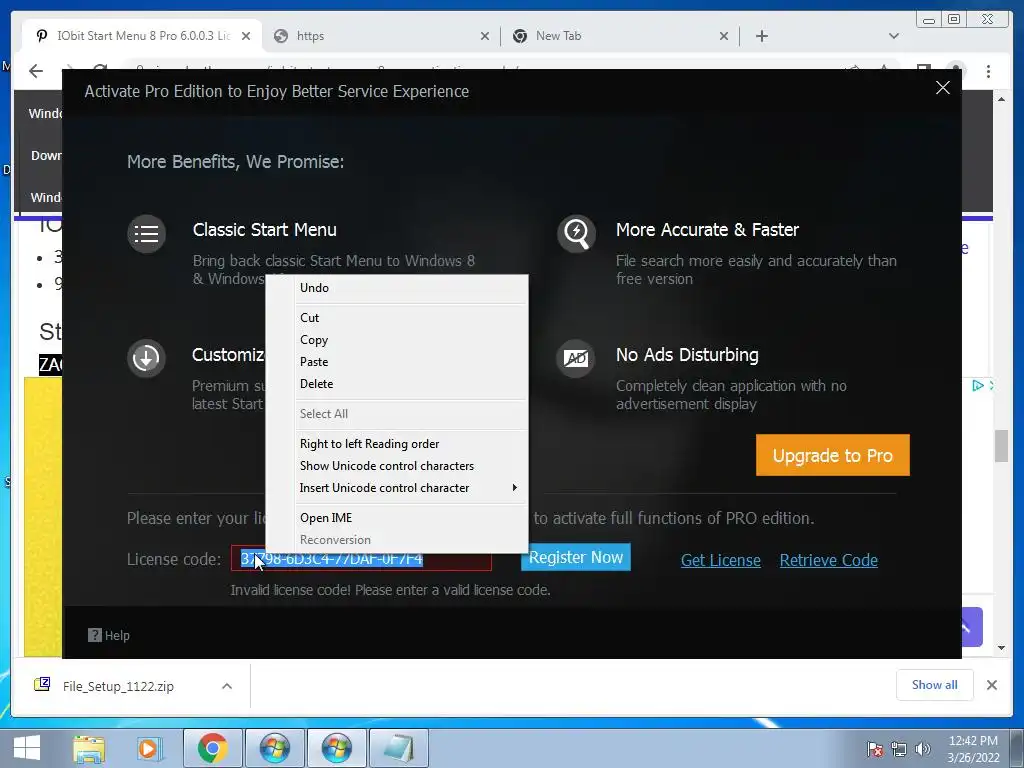Open the Get License link
The image size is (1024, 768).
tap(720, 560)
